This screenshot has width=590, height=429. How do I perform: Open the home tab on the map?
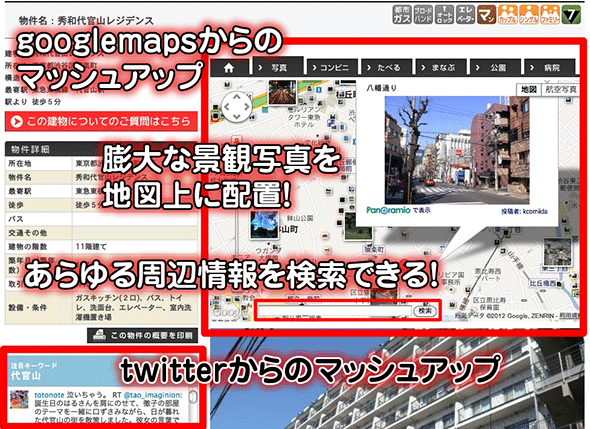229,67
